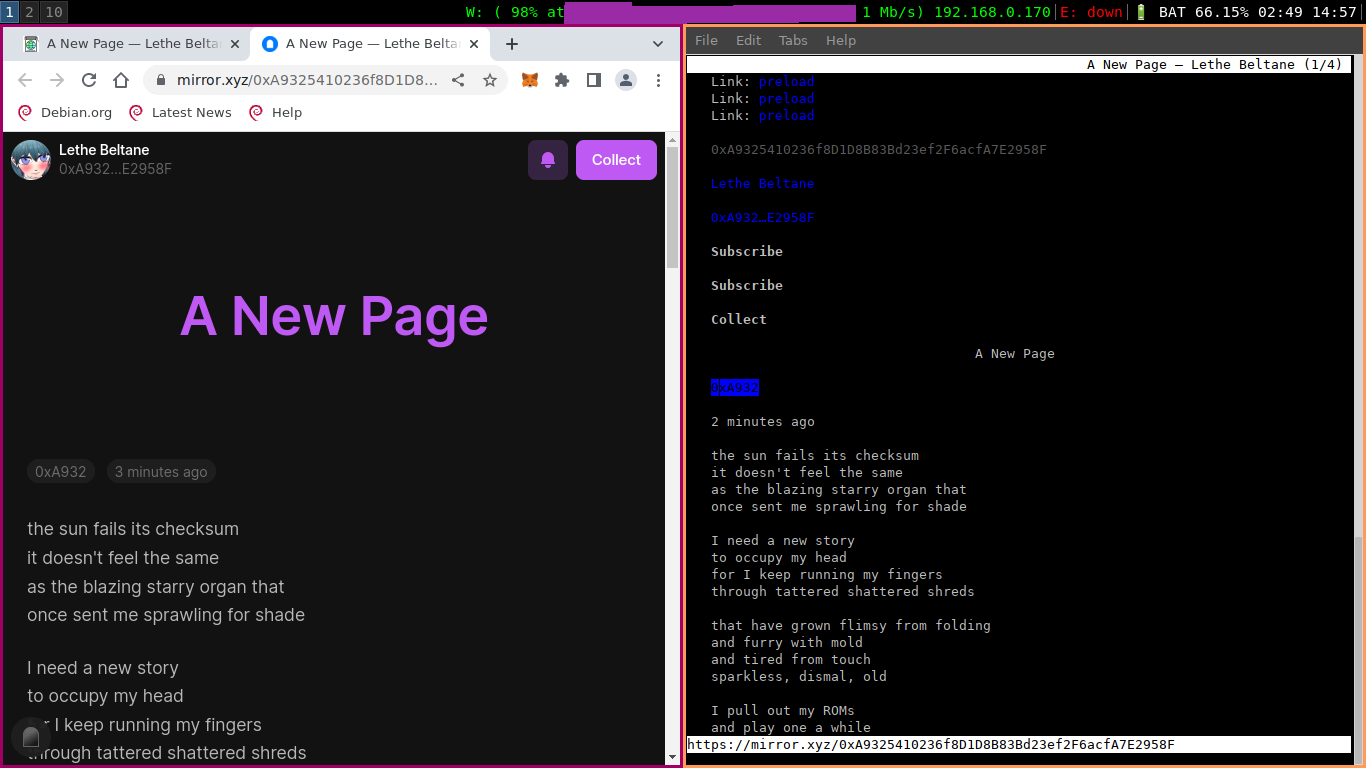This screenshot has height=768, width=1366.
Task: Open Chrome's side panel icon
Action: click(593, 81)
